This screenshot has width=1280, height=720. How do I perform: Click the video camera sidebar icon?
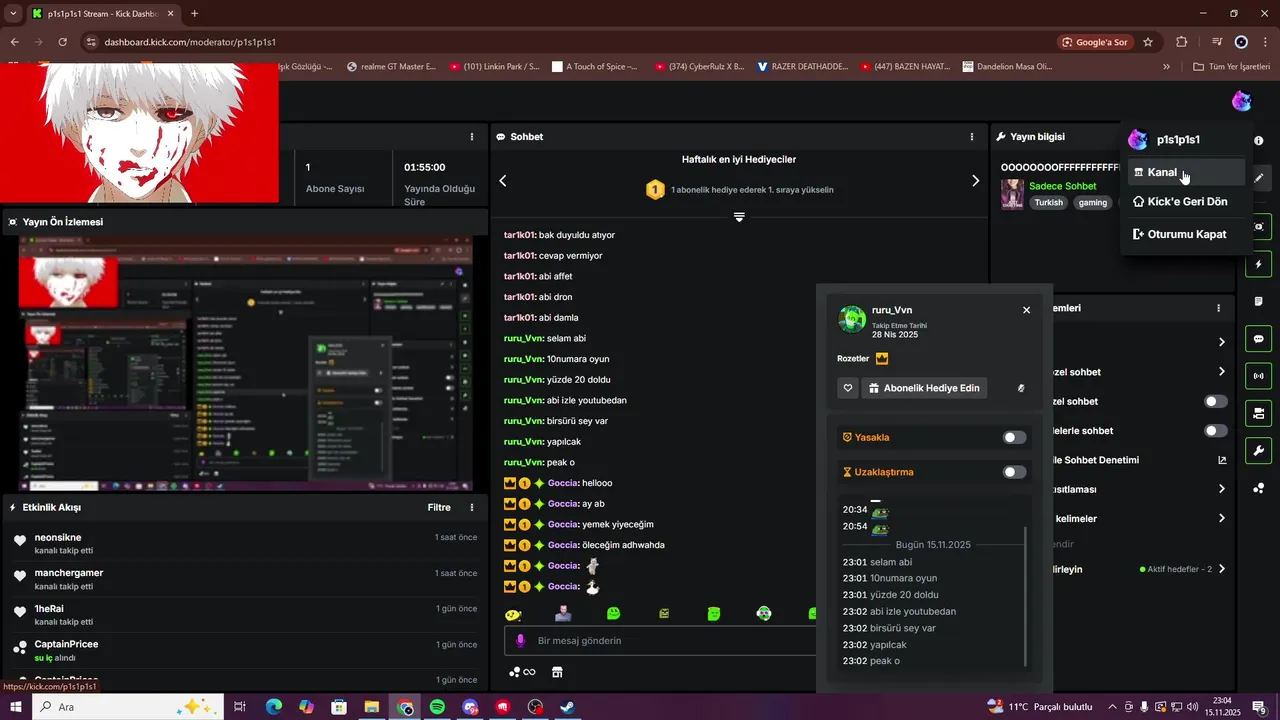[x=1259, y=413]
